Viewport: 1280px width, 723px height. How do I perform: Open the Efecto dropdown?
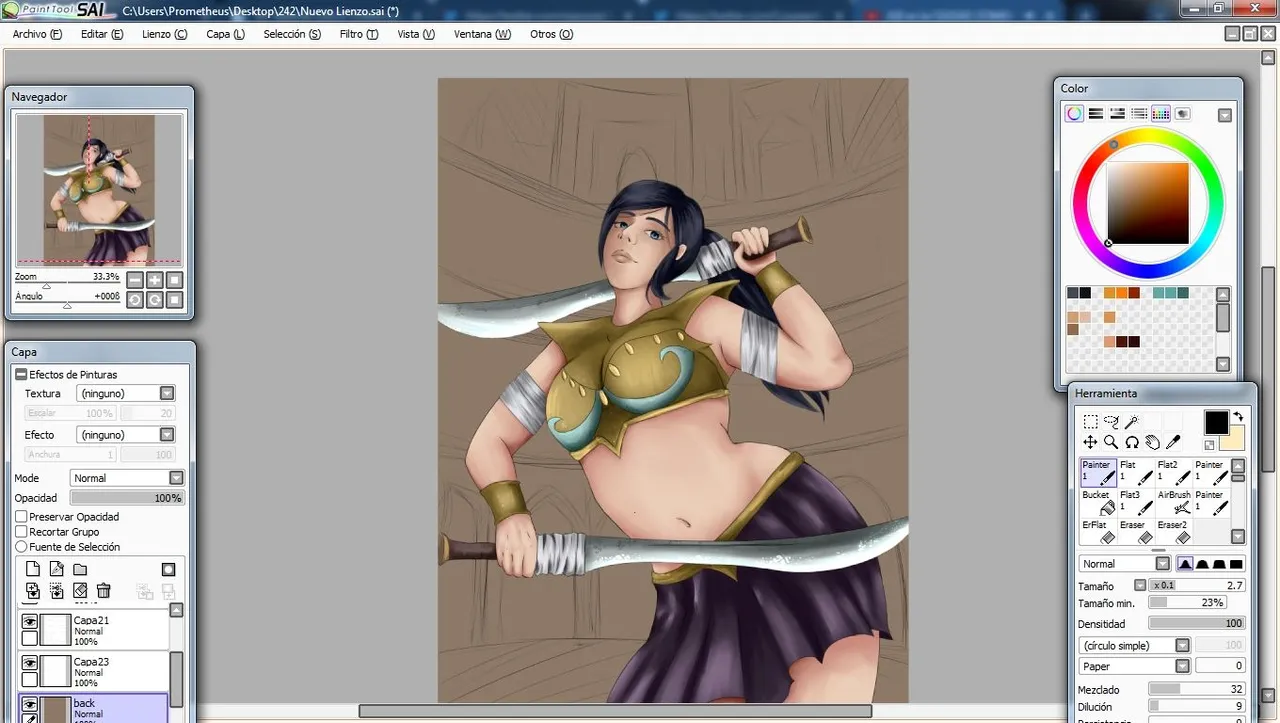(x=167, y=435)
